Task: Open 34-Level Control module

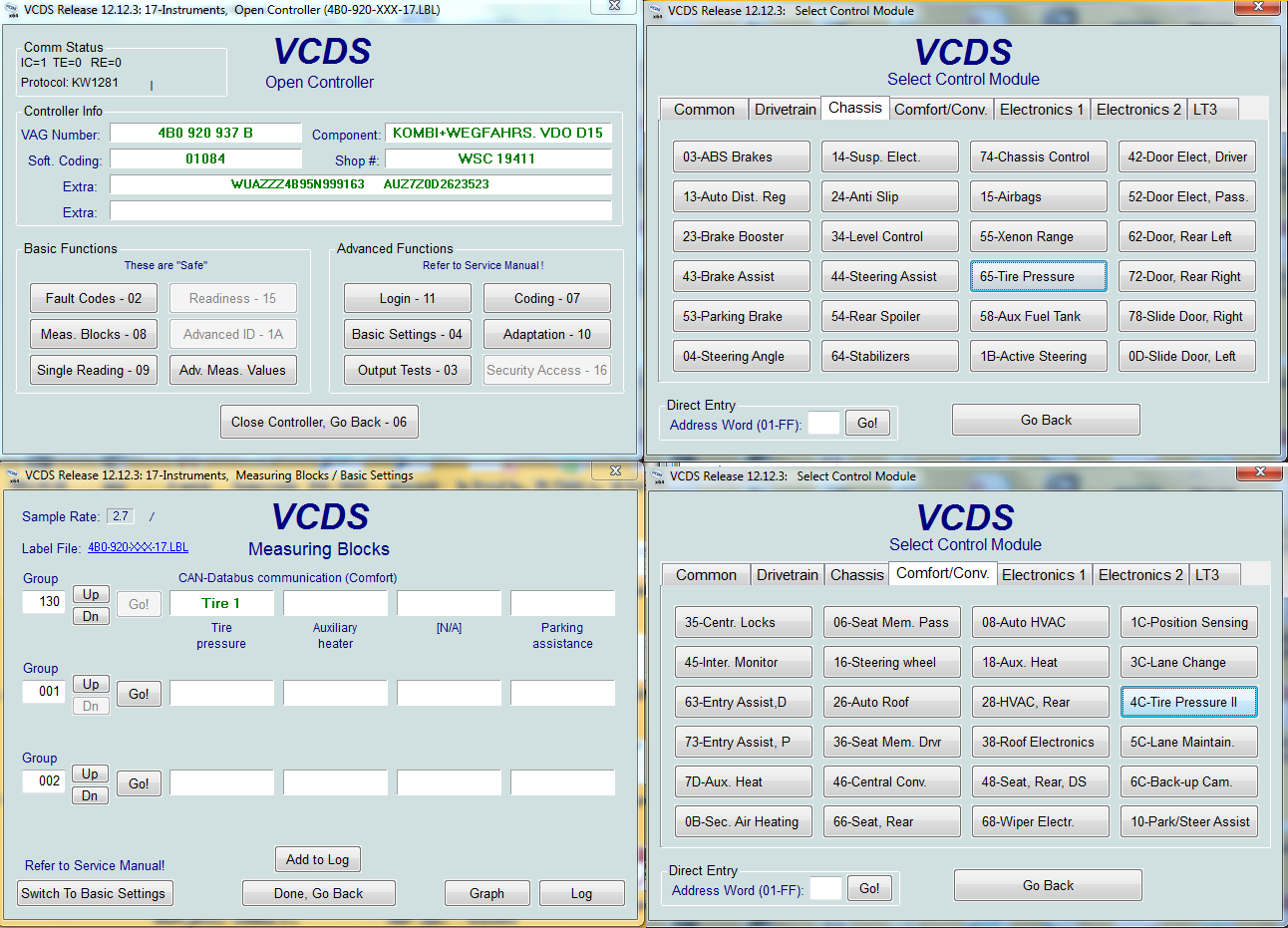Action: coord(890,236)
